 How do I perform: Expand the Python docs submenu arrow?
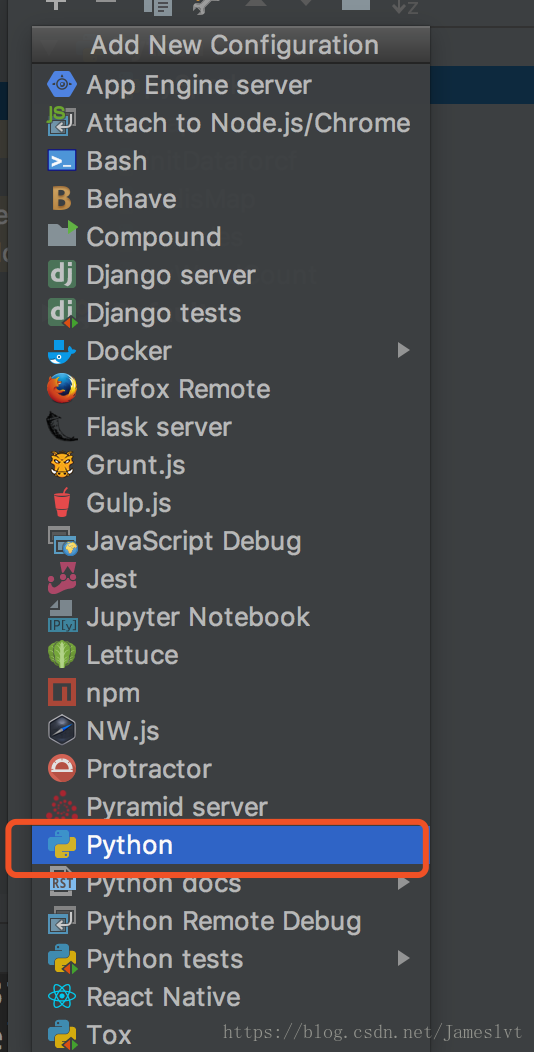403,883
